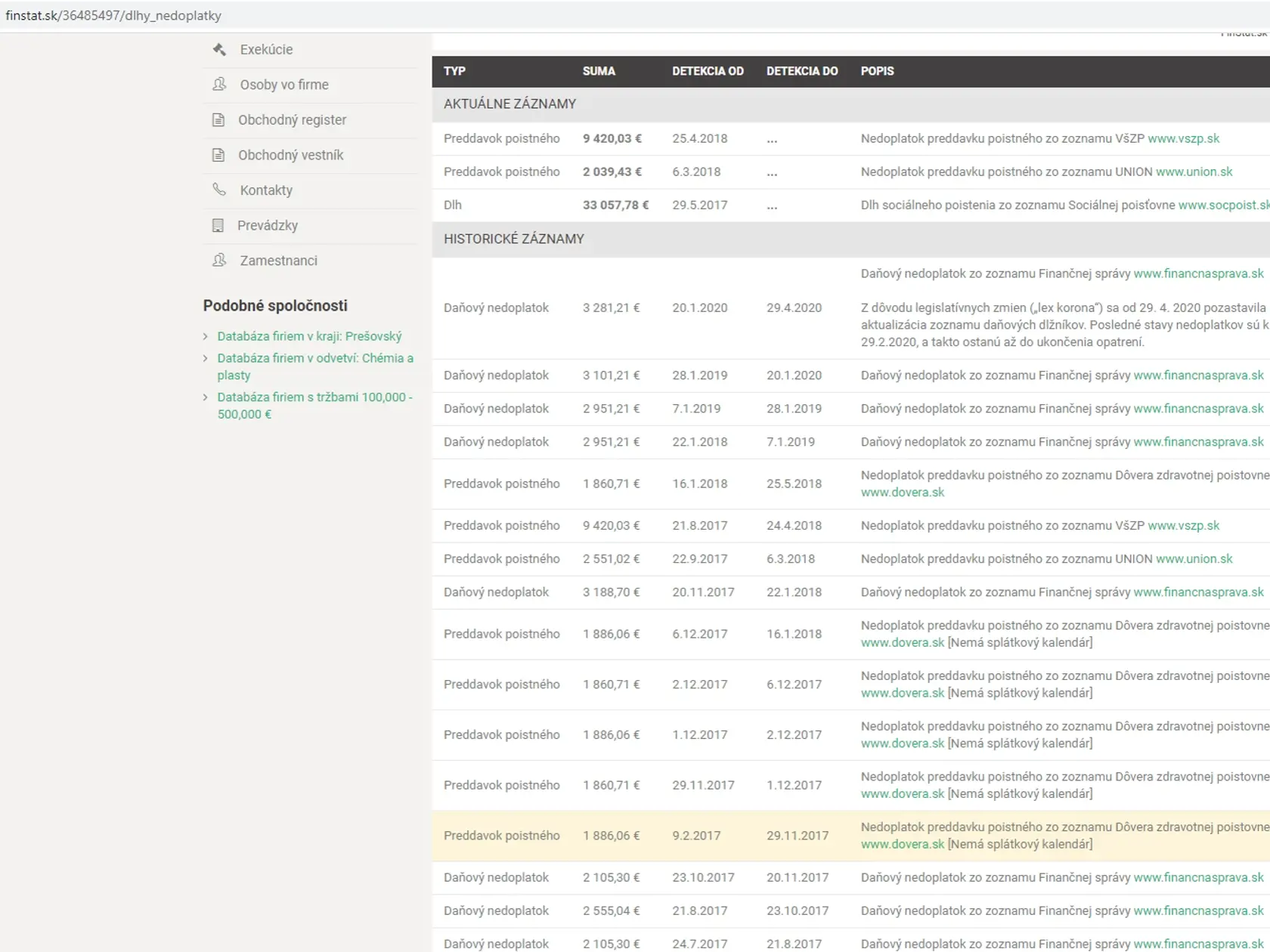
Task: Open www.vszp.sk link in 21.8.2017 row
Action: [x=1183, y=525]
